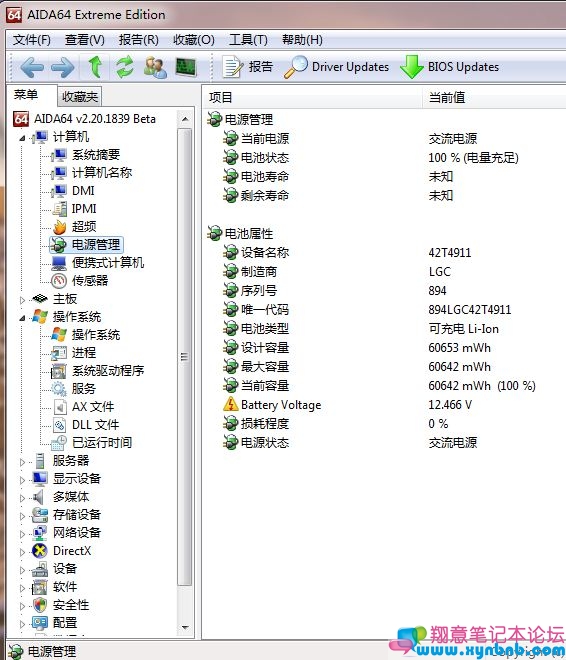Open the 工具(T) menu
Screen dimensions: 566x660
[248, 40]
